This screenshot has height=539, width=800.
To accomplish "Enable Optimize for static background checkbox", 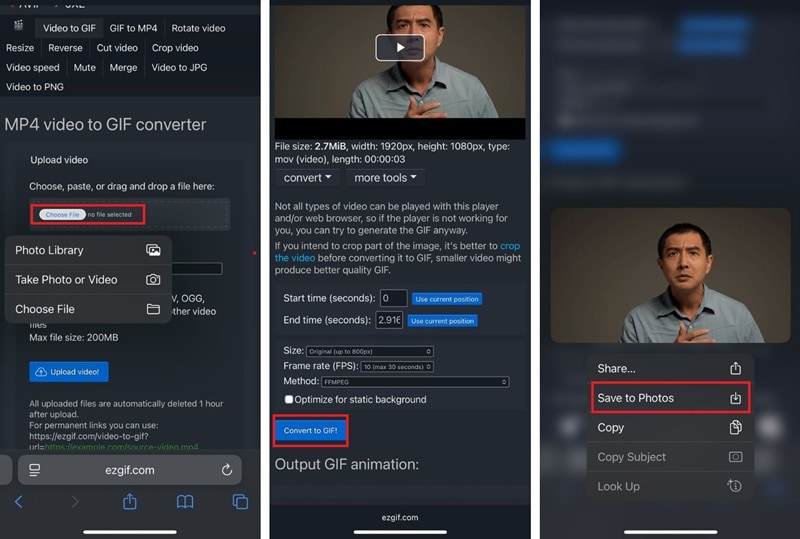I will pyautogui.click(x=289, y=399).
